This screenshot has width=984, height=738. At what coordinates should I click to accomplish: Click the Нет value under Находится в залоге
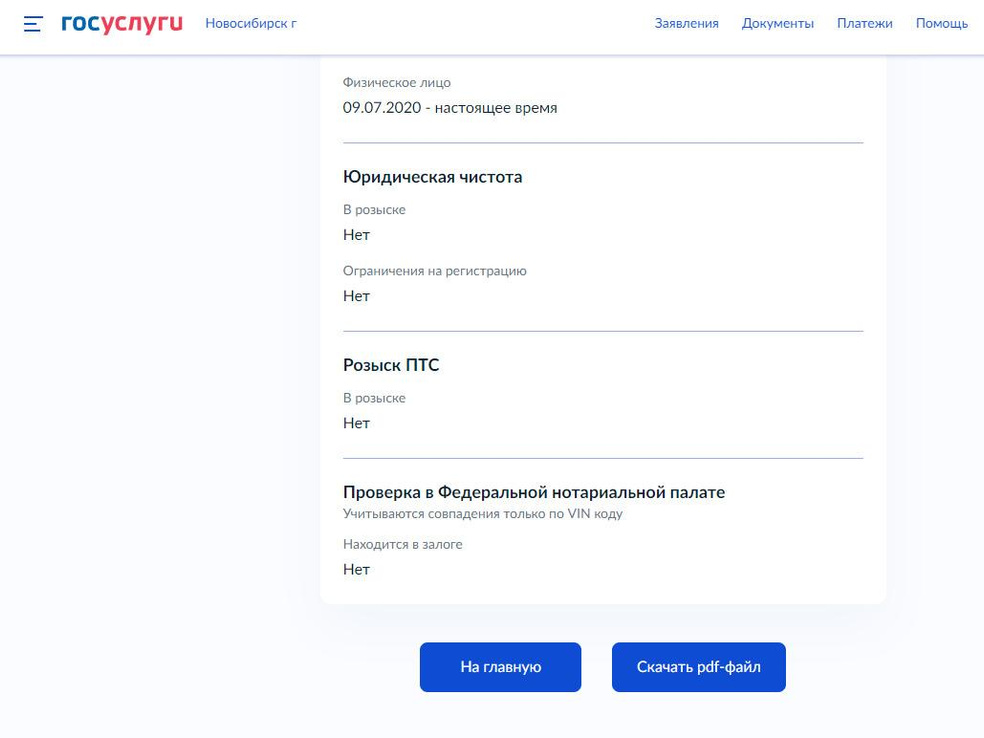[x=356, y=570]
